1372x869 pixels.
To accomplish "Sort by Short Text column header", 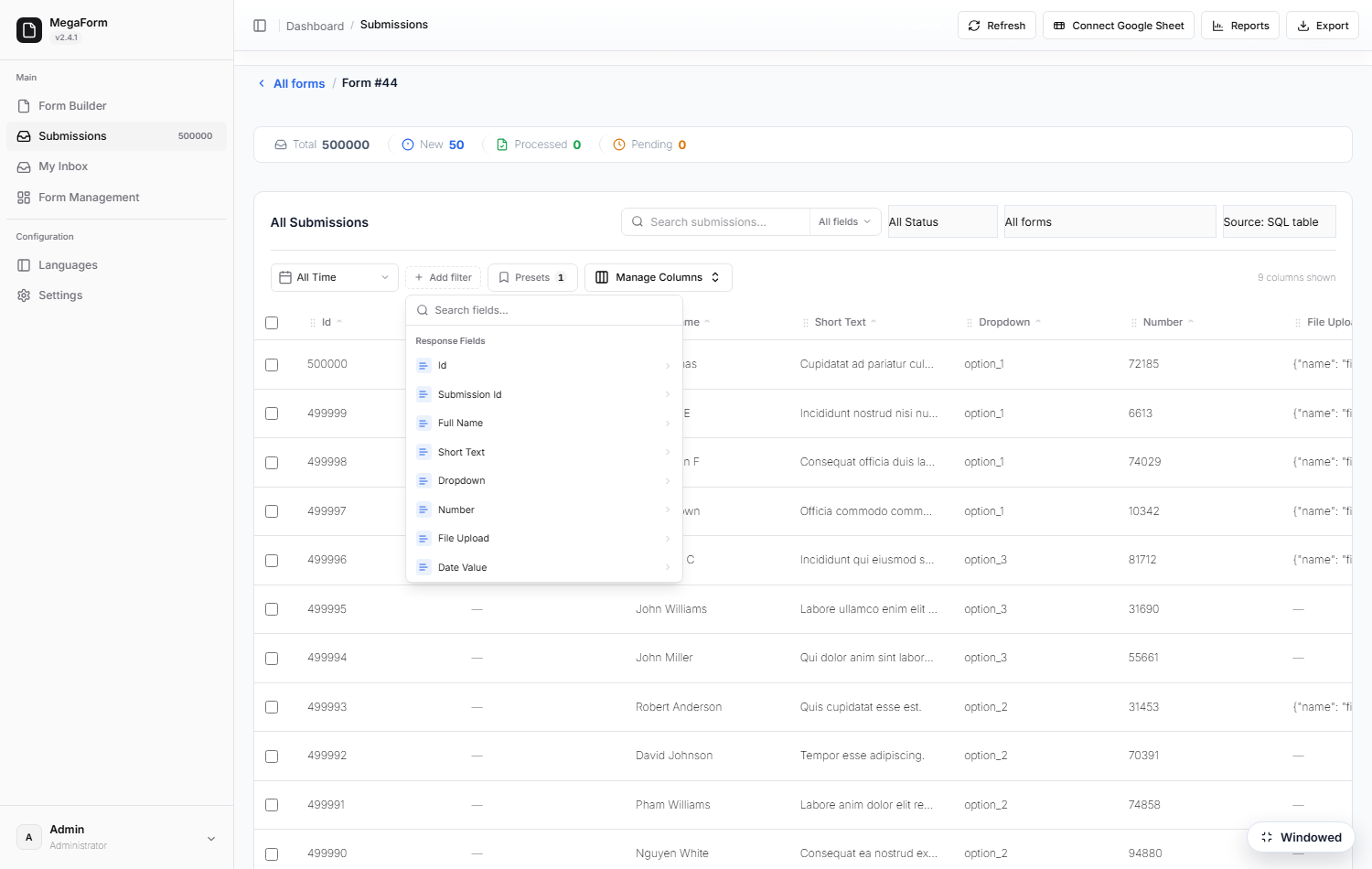I will point(845,322).
